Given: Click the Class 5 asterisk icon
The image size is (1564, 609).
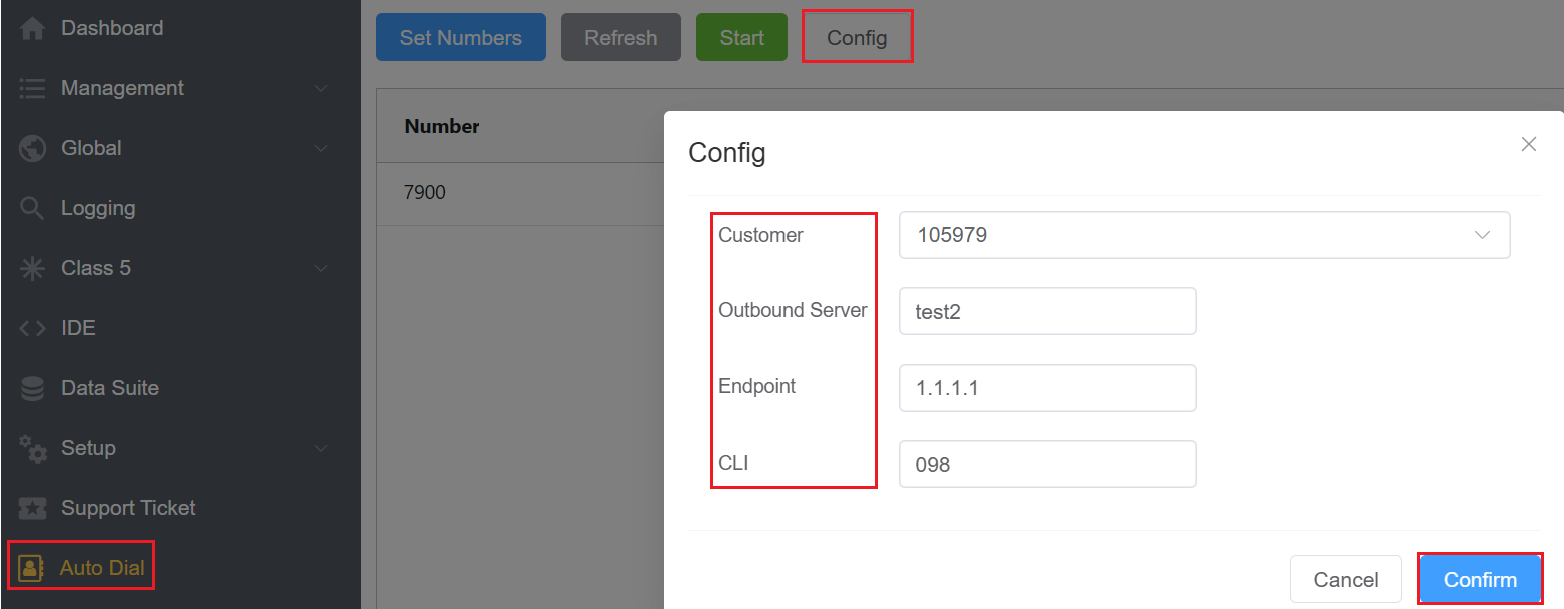Looking at the screenshot, I should tap(32, 269).
